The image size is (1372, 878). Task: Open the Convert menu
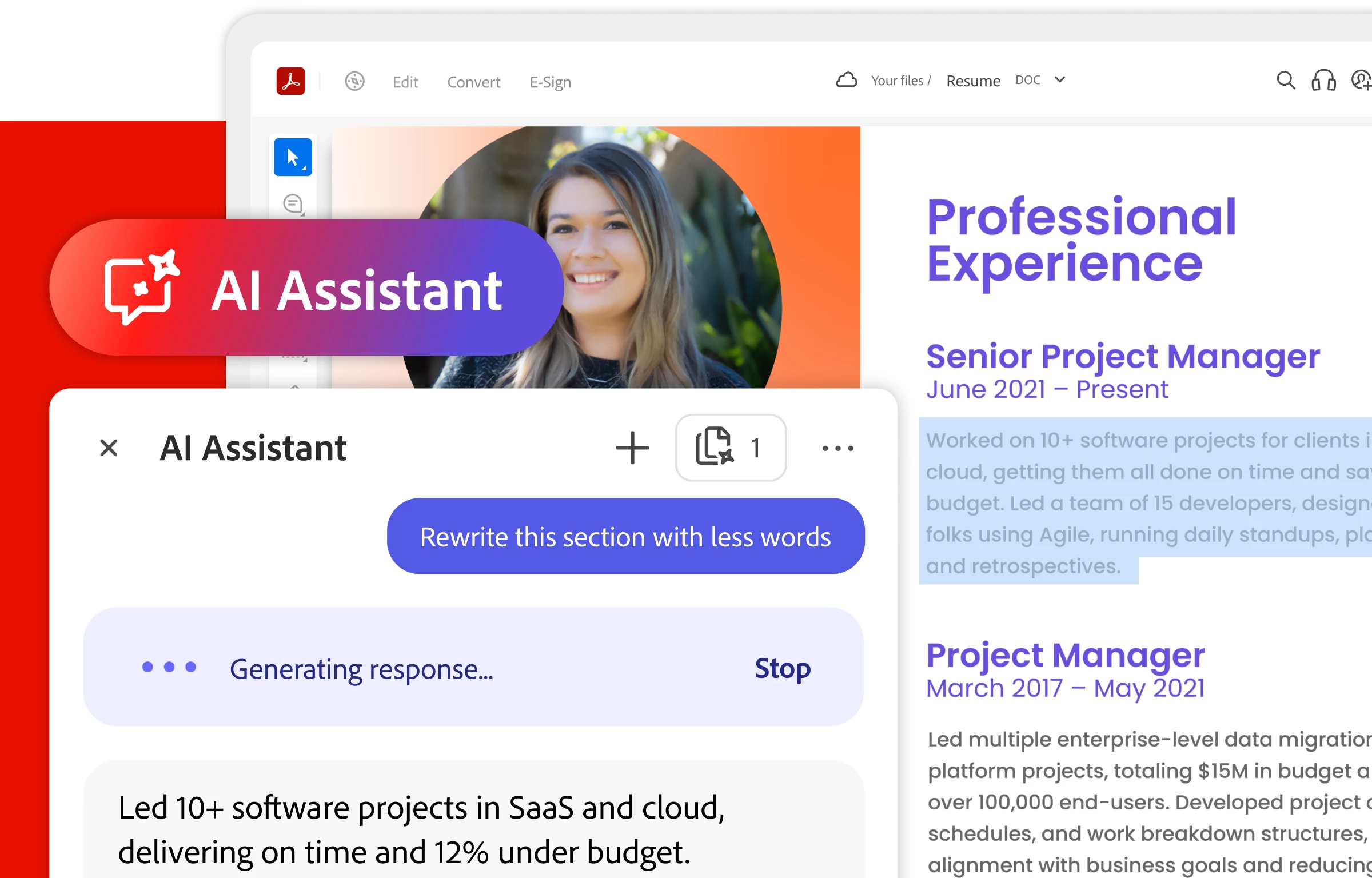[x=473, y=82]
